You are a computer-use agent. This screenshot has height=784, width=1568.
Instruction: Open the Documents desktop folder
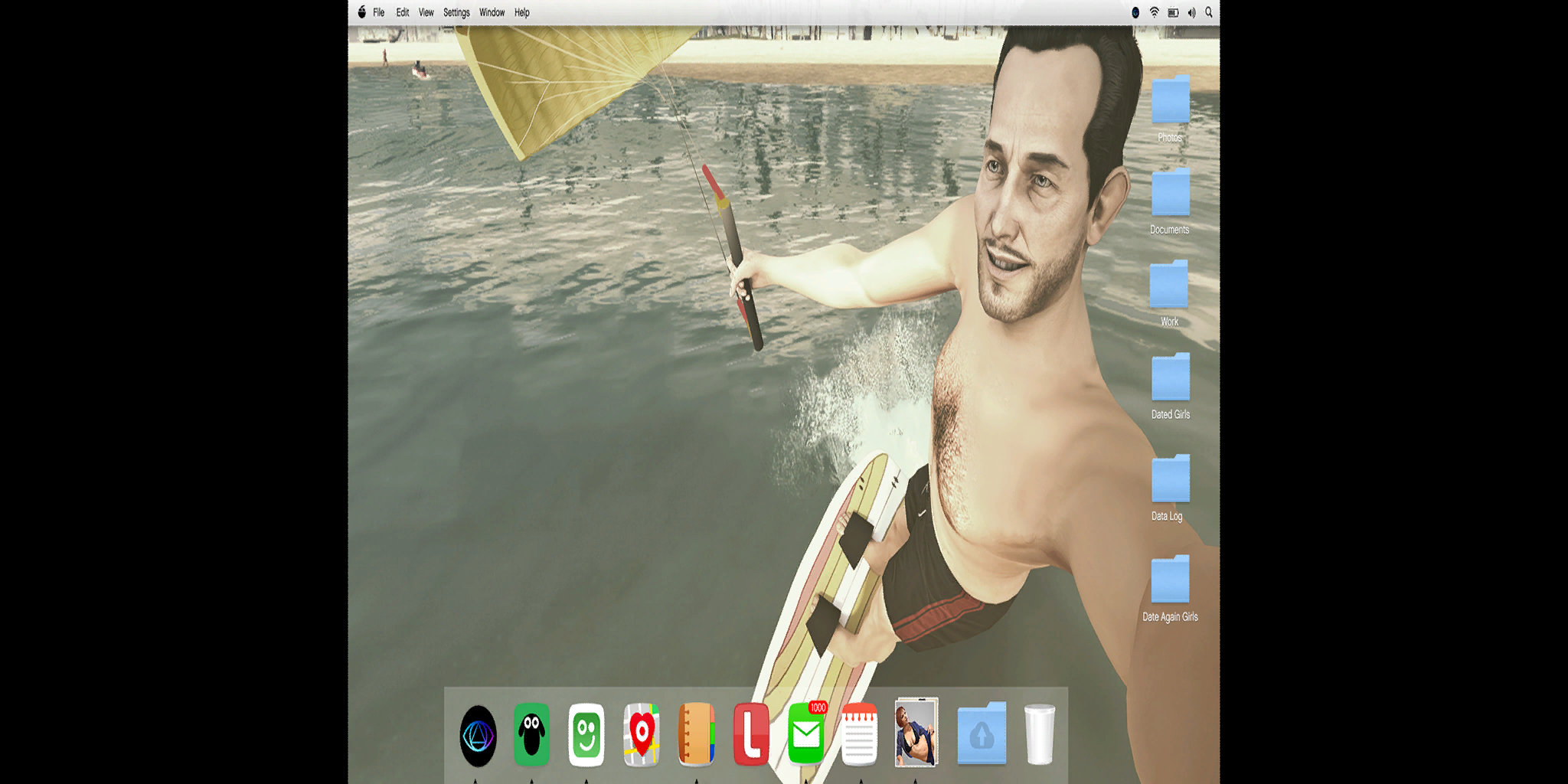point(1170,192)
